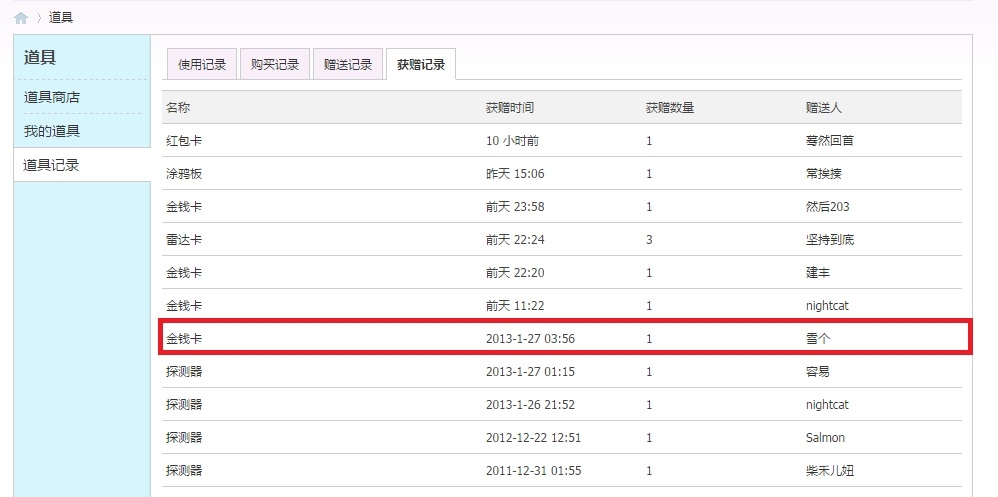Open sender profile 然后203
Screen dimensions: 998x497
pyautogui.click(x=827, y=207)
